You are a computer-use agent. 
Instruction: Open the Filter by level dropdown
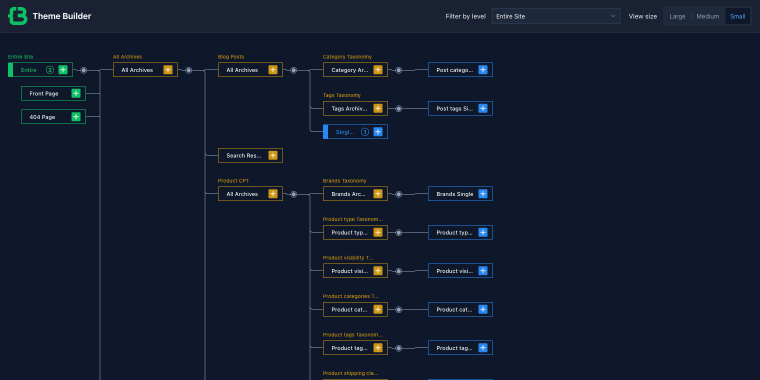point(556,16)
